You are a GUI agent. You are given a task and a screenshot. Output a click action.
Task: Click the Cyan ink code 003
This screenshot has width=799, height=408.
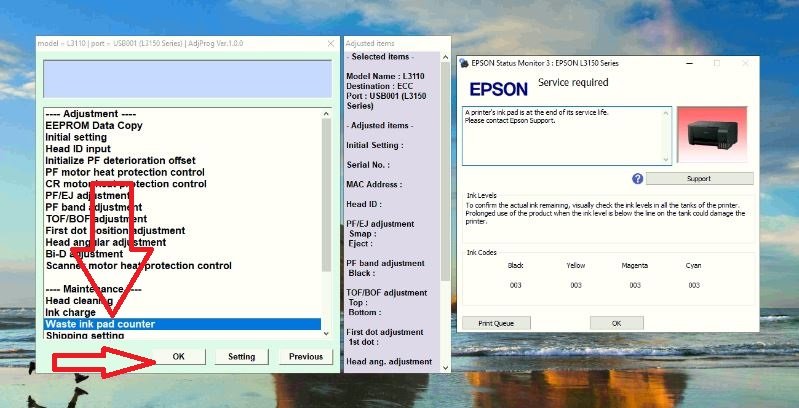[694, 285]
